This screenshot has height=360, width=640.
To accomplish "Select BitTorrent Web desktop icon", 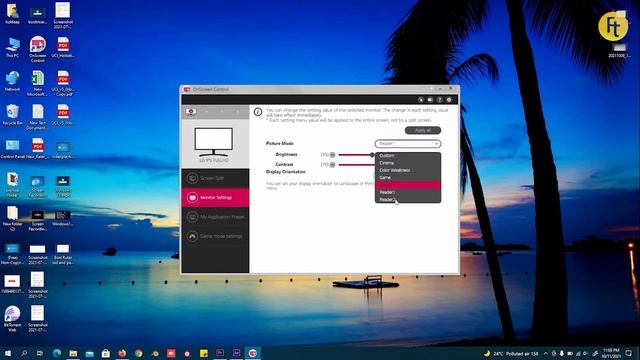I will 12,318.
